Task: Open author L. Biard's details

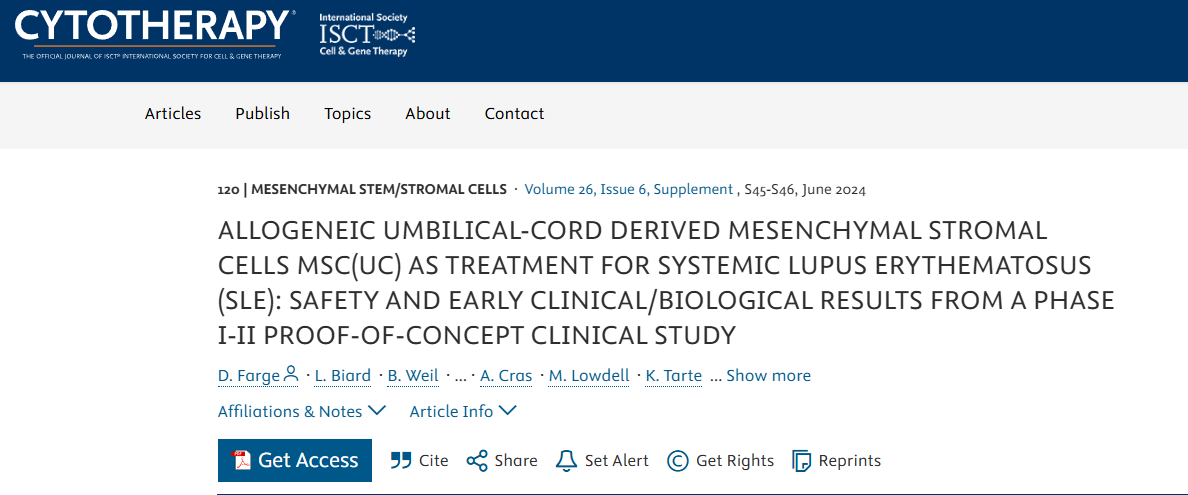Action: [x=342, y=376]
